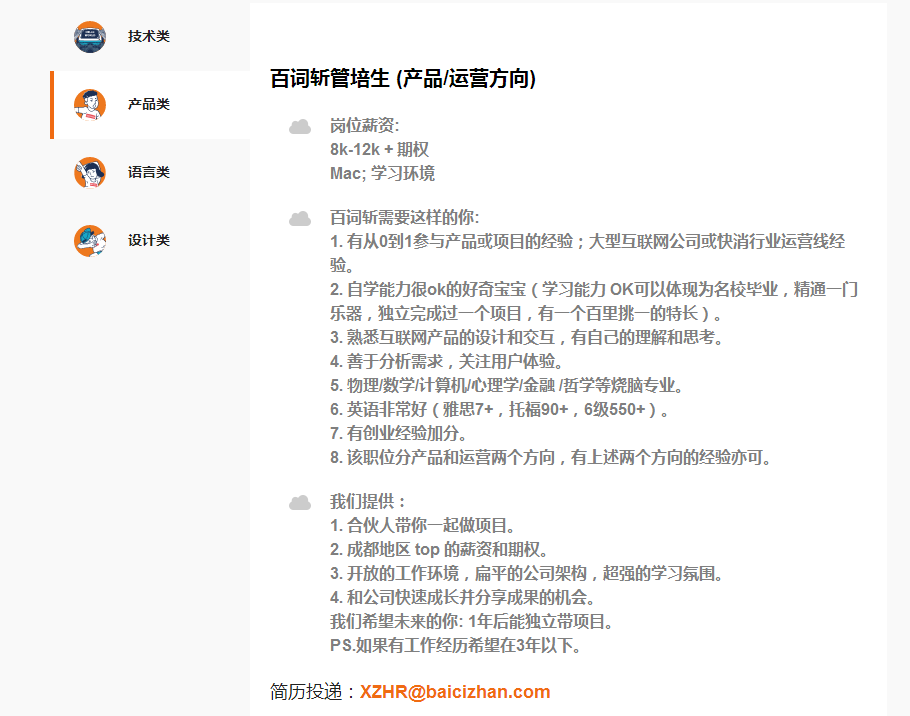This screenshot has height=716, width=910.
Task: Click the cloud icon beside 百词斩需要这样的你
Action: pos(300,218)
